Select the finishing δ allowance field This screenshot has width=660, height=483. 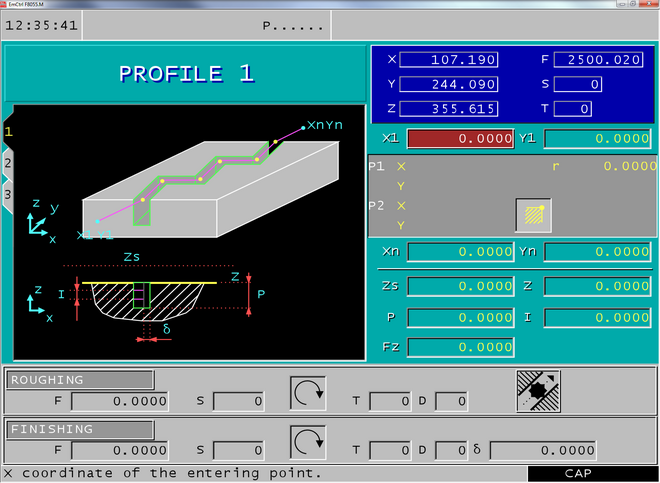coord(542,450)
